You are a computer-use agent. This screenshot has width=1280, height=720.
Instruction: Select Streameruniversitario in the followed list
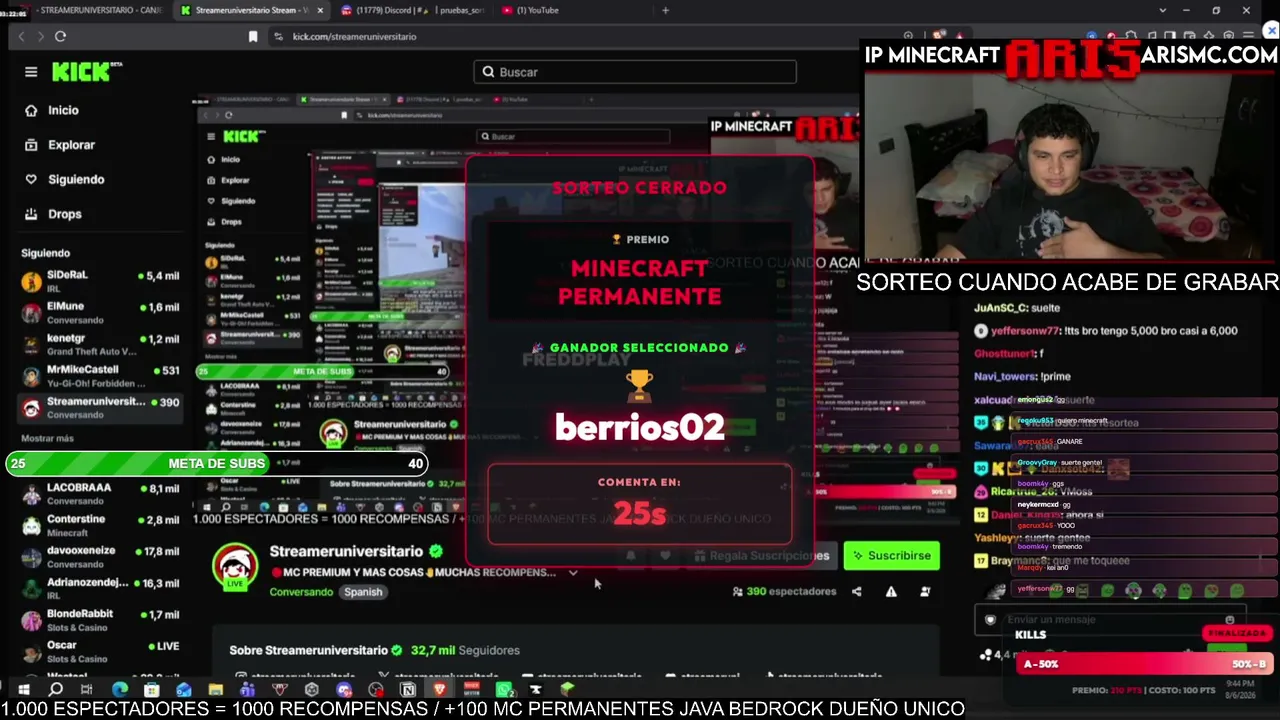[x=100, y=407]
